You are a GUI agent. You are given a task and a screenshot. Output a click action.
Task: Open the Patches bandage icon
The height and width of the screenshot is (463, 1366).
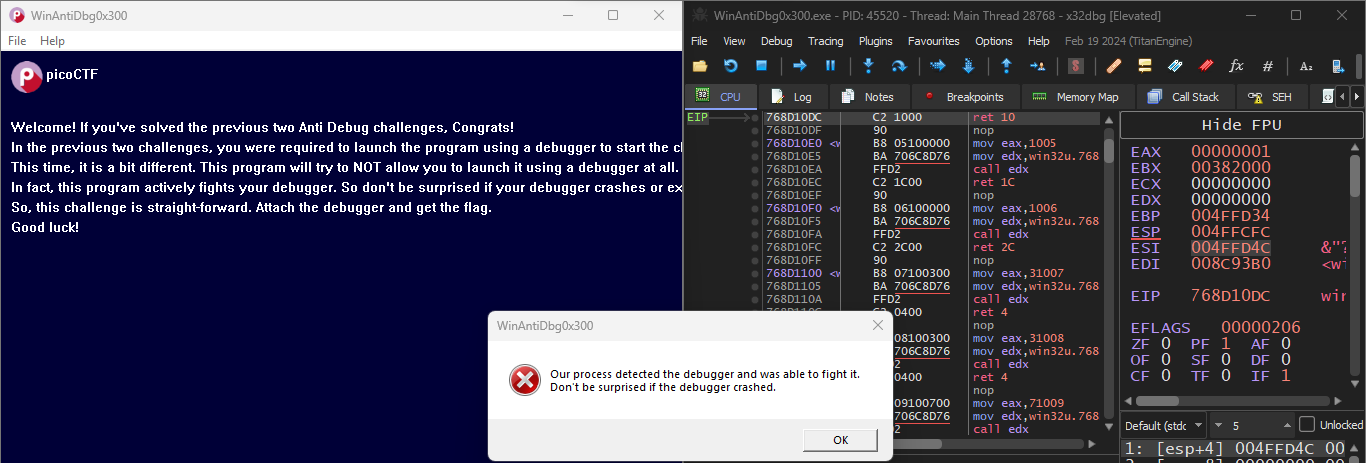[1114, 66]
